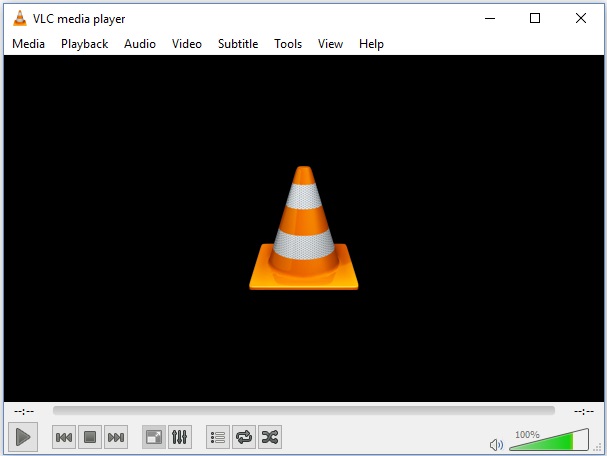Toggle random shuffle playback
The width and height of the screenshot is (607, 456).
tap(270, 437)
